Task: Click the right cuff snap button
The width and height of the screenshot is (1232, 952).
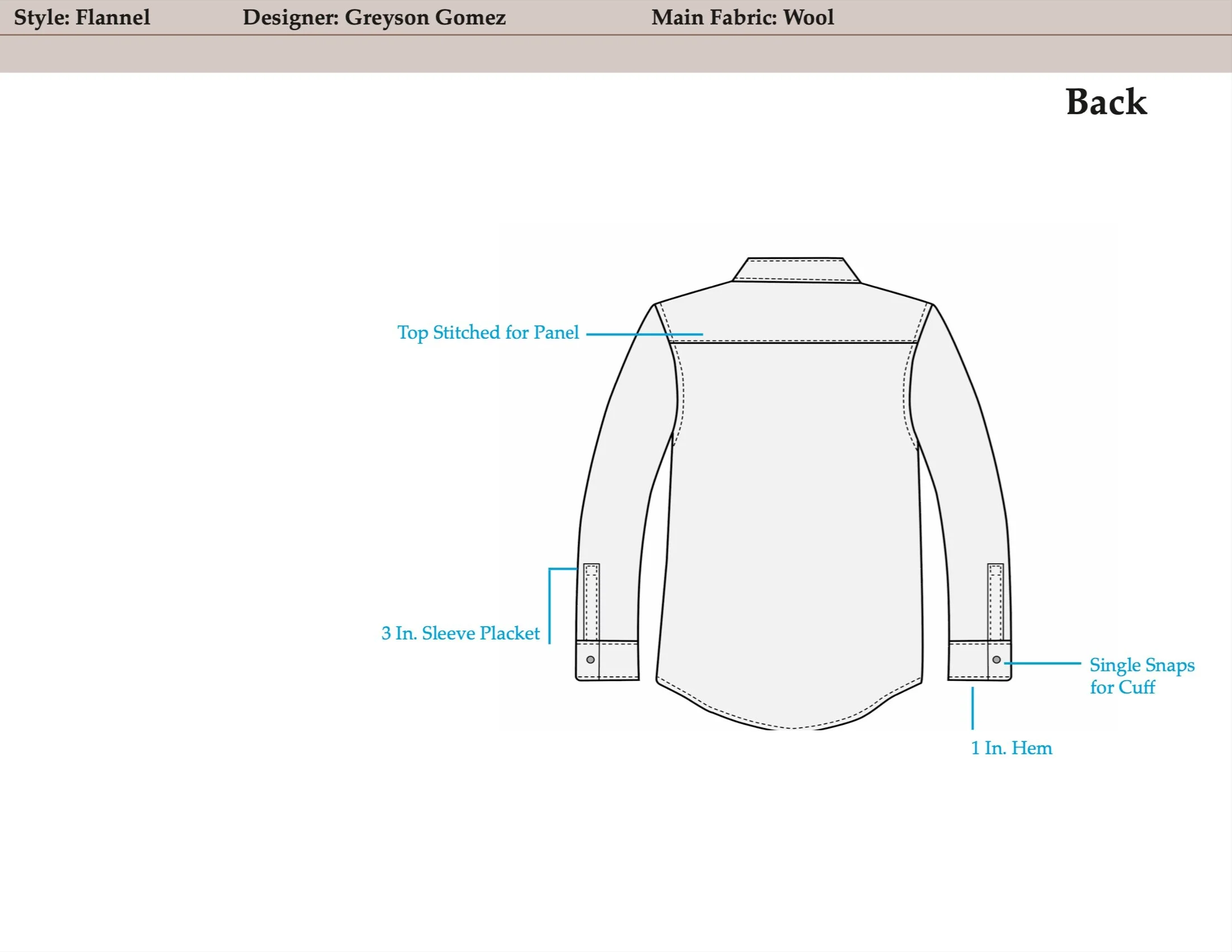Action: [996, 660]
